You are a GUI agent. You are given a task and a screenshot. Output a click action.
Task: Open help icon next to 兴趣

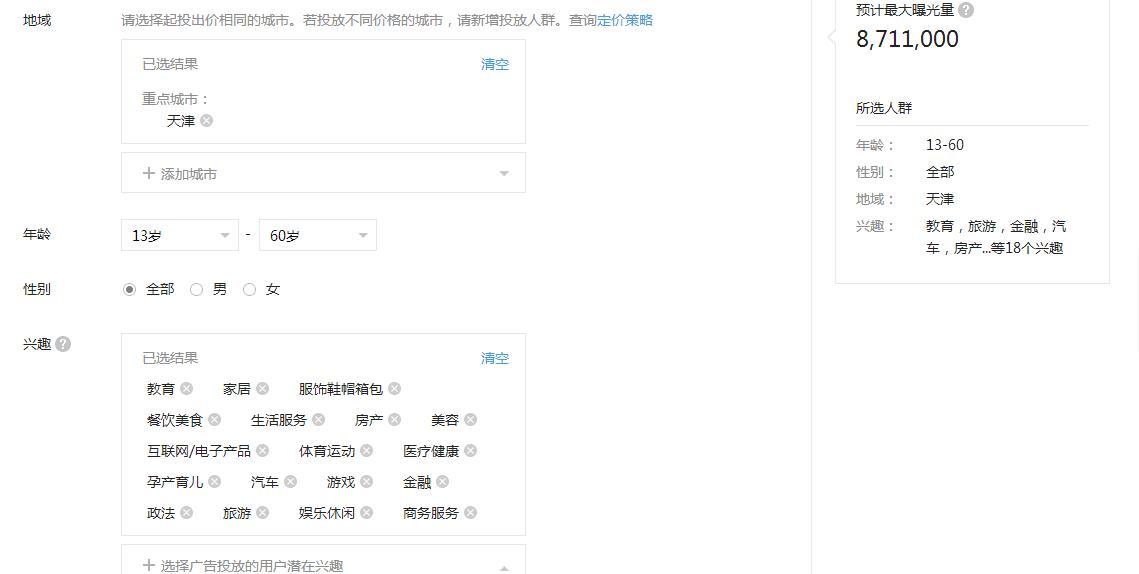(x=63, y=344)
